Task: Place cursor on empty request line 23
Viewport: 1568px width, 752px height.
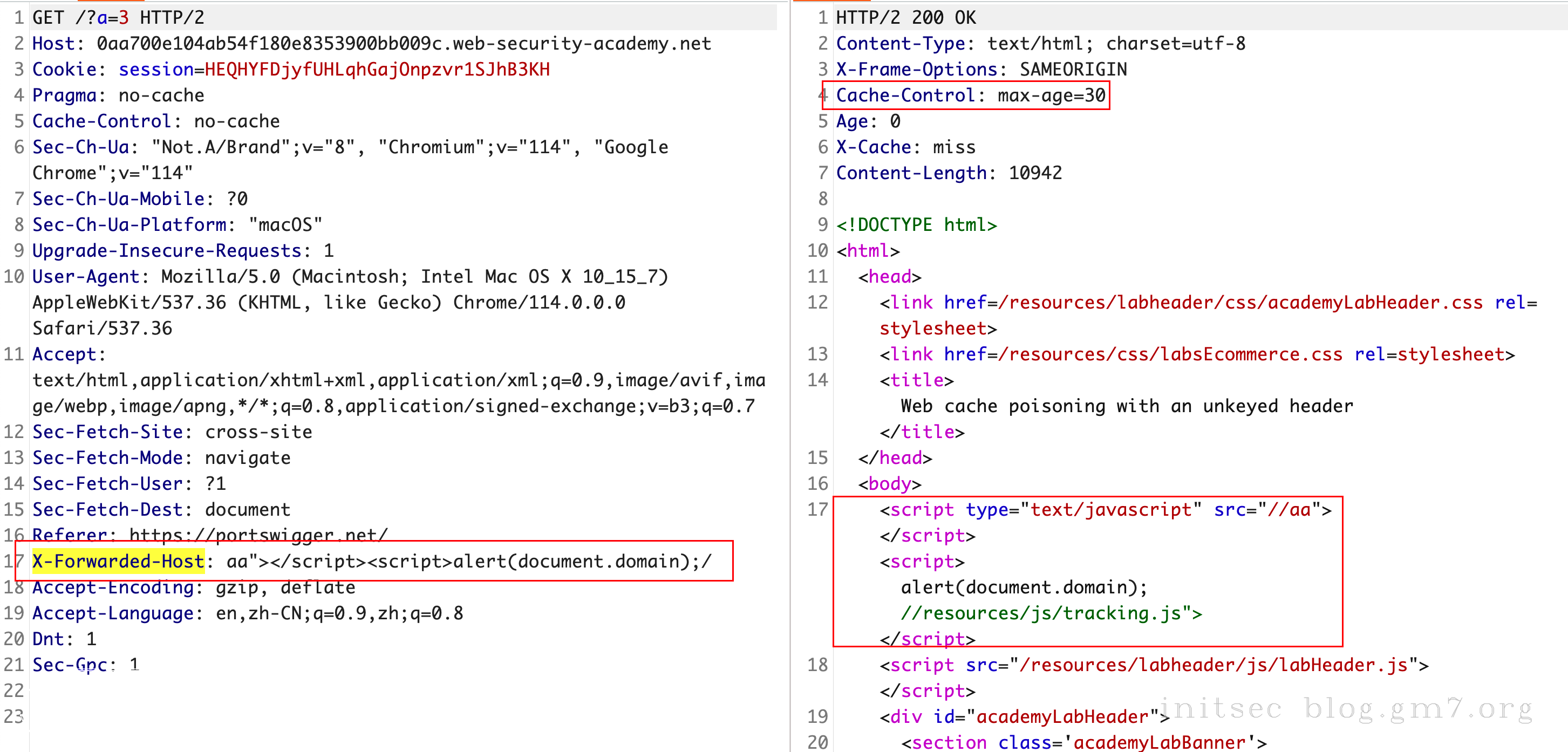Action: (x=182, y=716)
